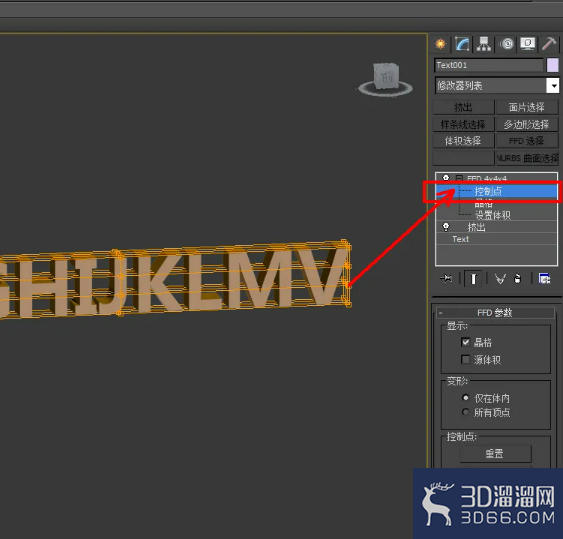The width and height of the screenshot is (563, 539).
Task: Select the FFD 4x4x4 modifier name
Action: 487,178
